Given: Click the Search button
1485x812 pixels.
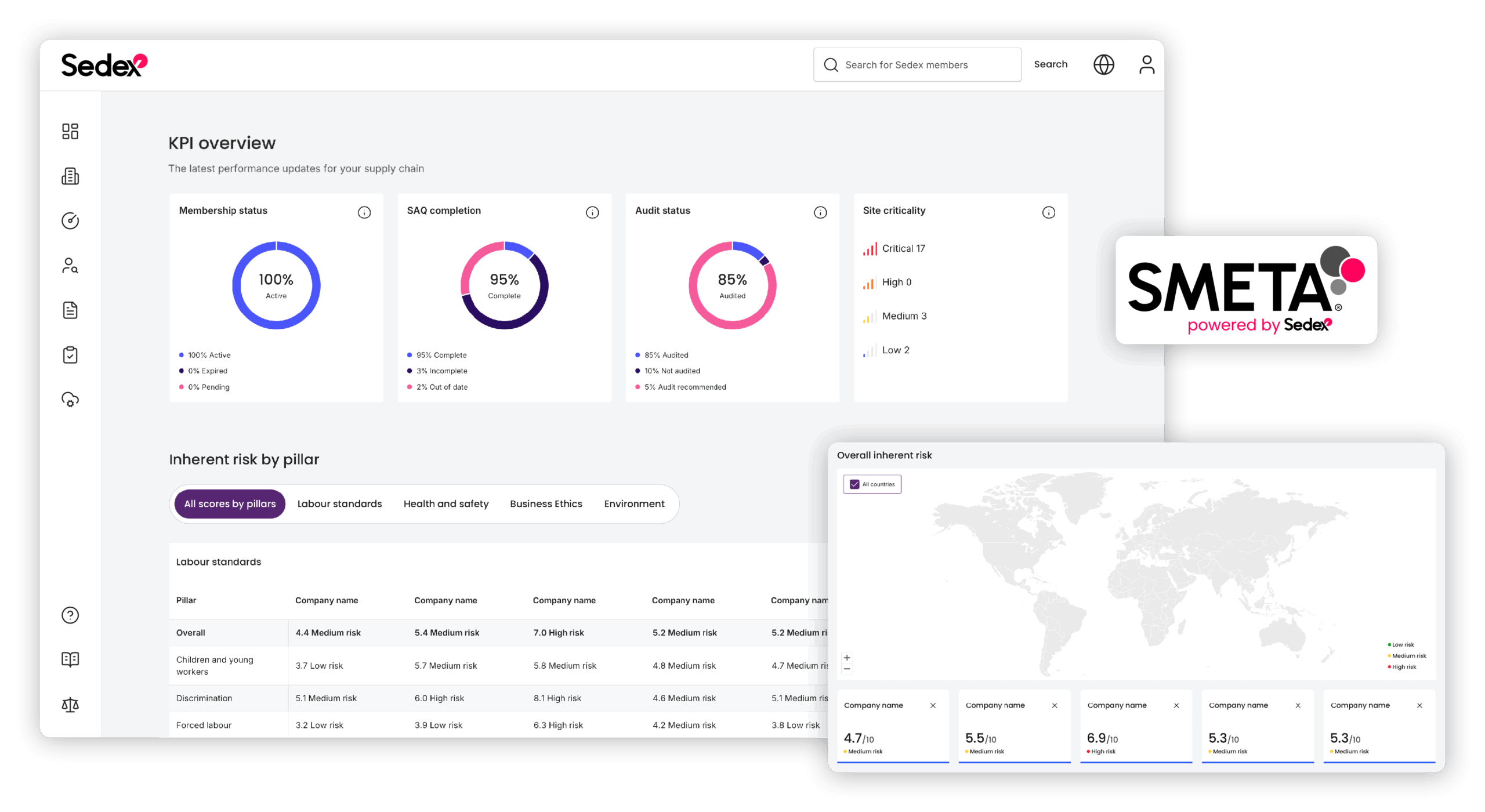Looking at the screenshot, I should click(x=1051, y=64).
